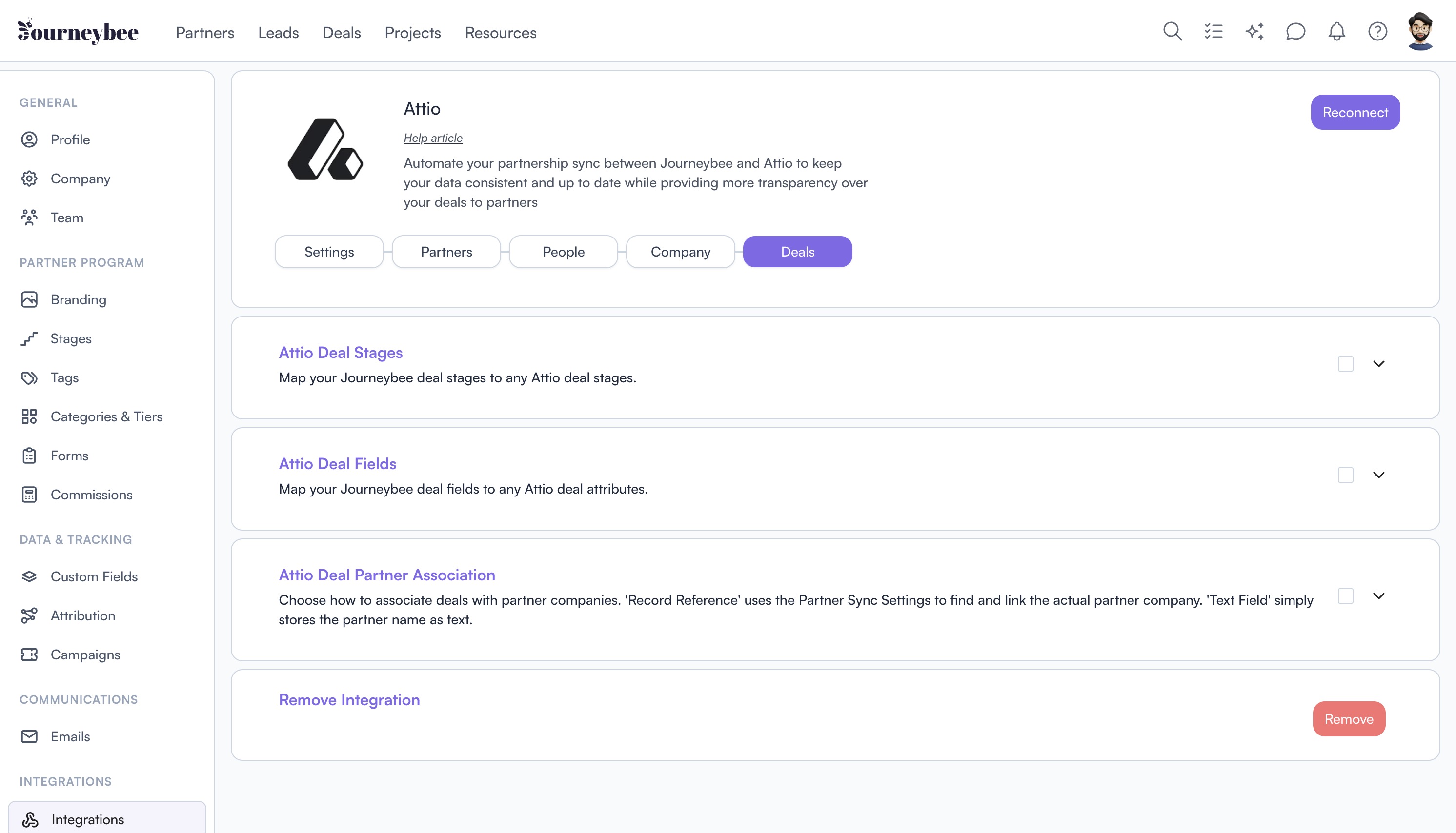Open the AI sparkle assistant icon
1456x833 pixels.
tap(1254, 32)
